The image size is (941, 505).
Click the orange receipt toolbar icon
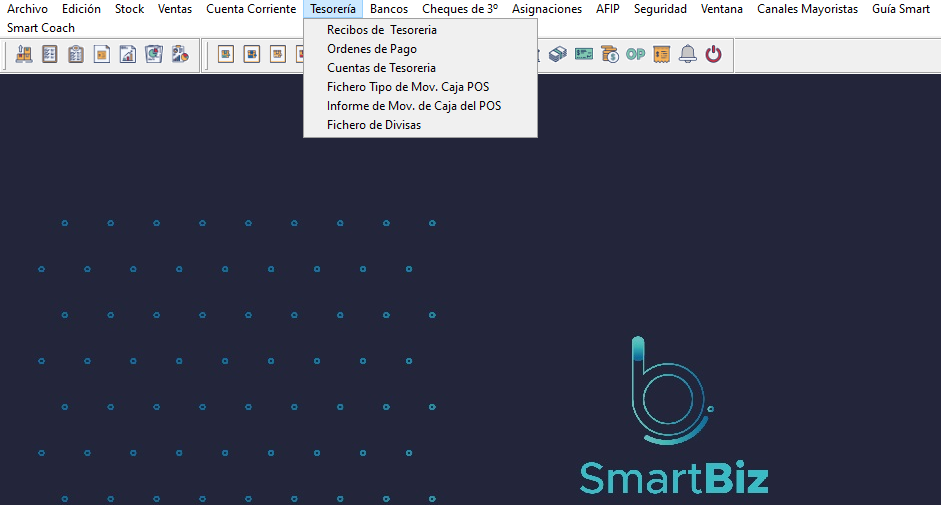[661, 55]
